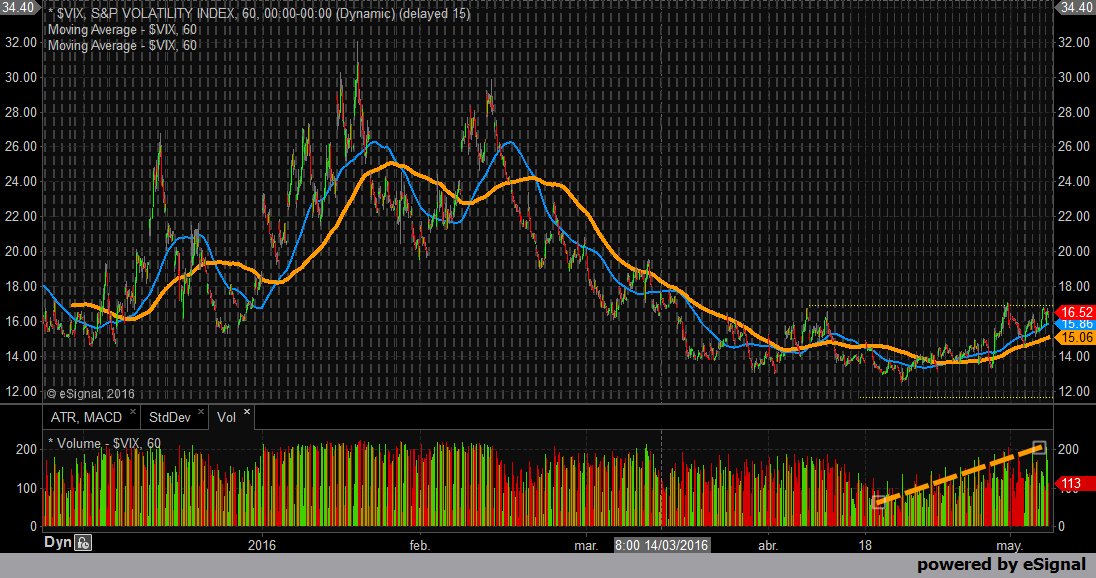
Task: Select the second Moving Average - $VIX label
Action: 122,45
